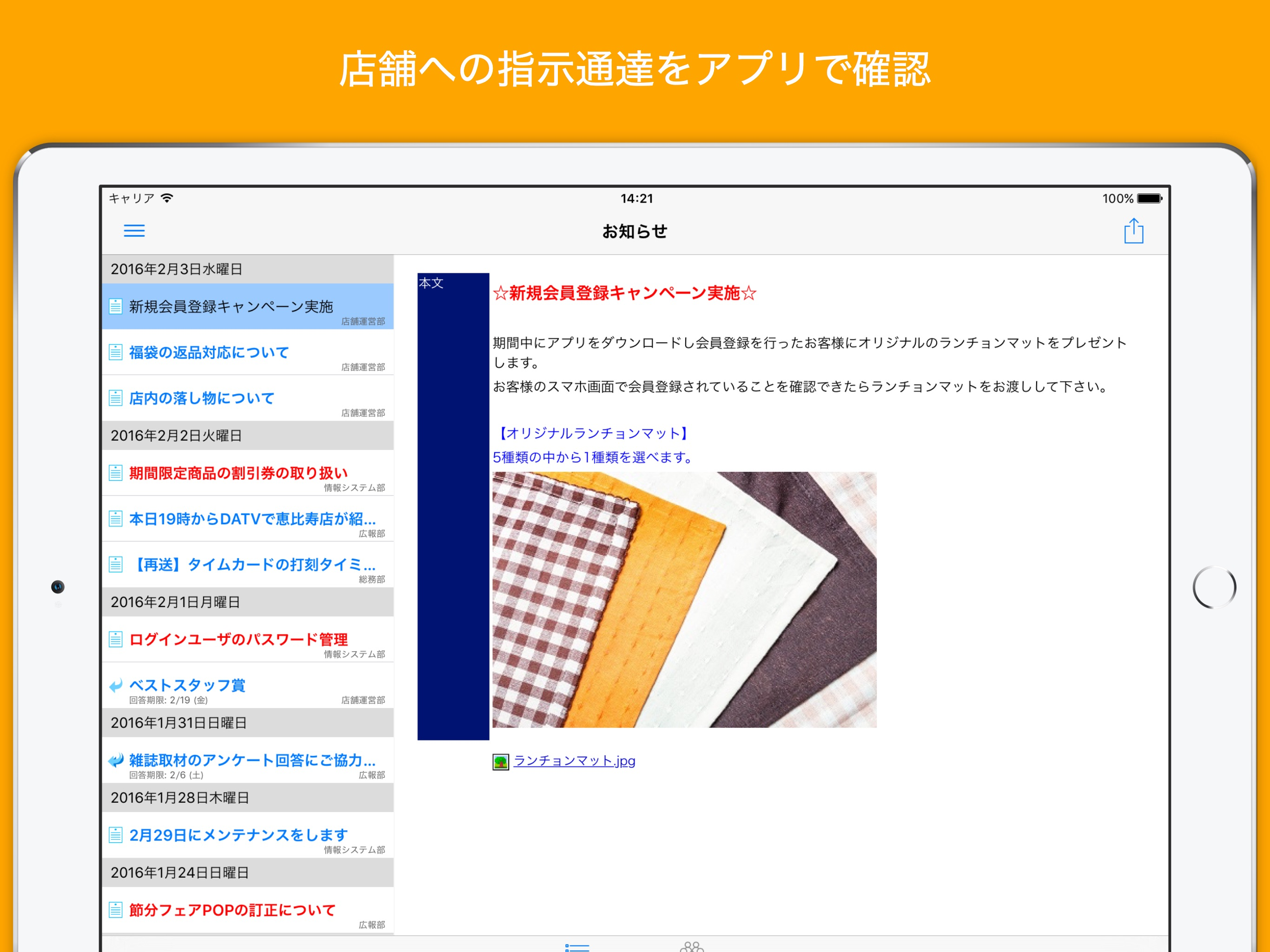Open survey ベストスタッフ賞
The image size is (1270, 952).
coord(248,686)
